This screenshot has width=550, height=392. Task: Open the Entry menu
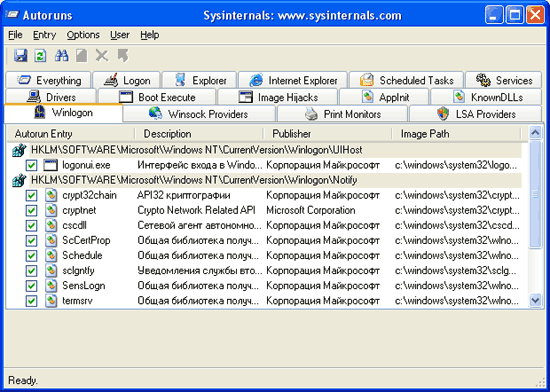[x=44, y=35]
